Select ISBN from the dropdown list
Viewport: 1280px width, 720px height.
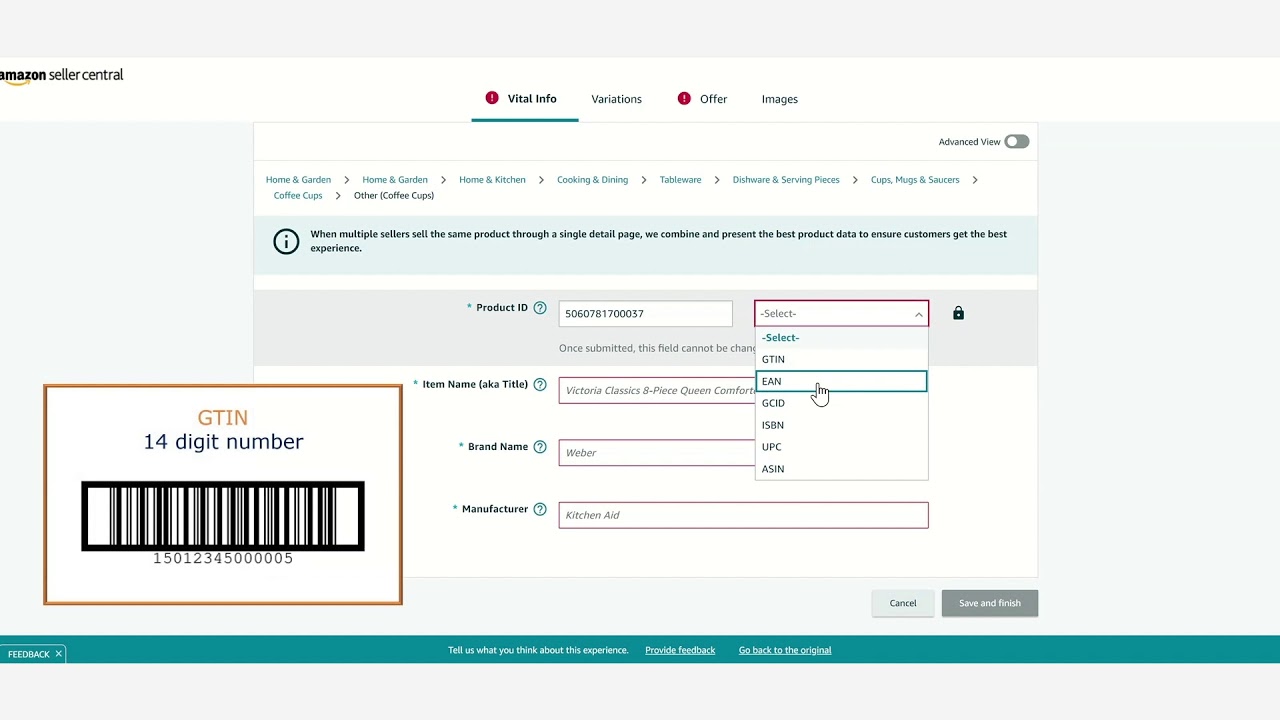tap(841, 425)
